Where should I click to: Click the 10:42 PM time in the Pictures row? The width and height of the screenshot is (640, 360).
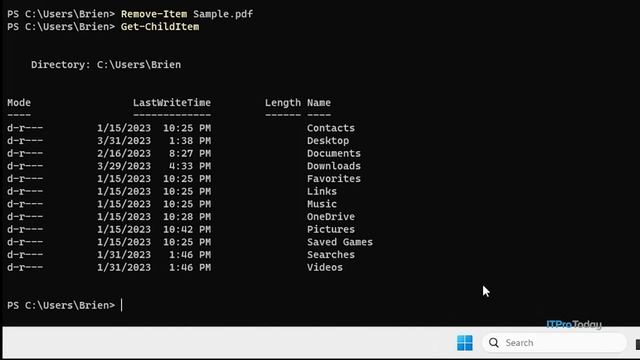[187, 229]
